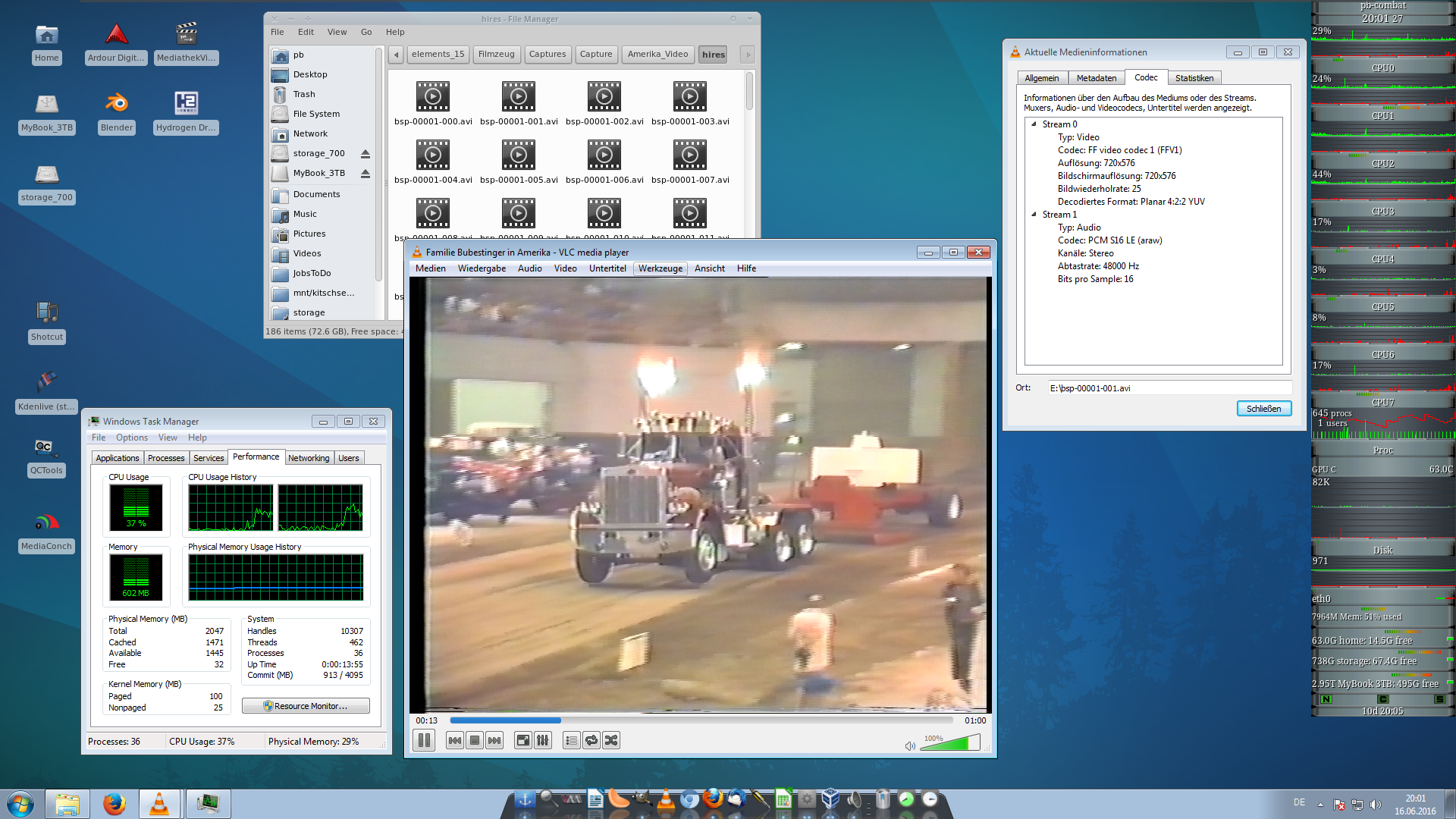Eject the storage_700 drive
This screenshot has height=819, width=1456.
tap(366, 153)
